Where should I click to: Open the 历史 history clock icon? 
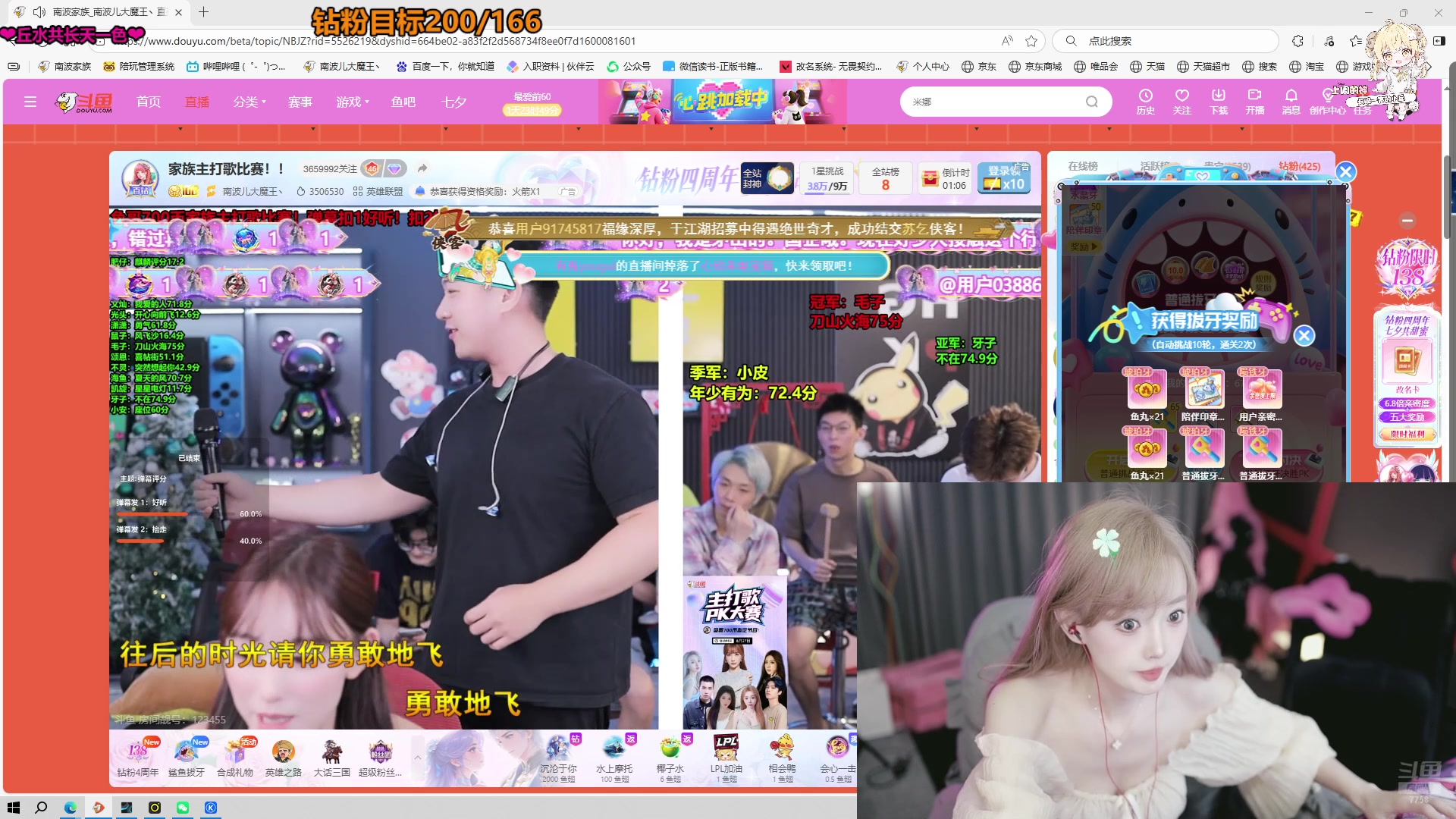pos(1145,102)
